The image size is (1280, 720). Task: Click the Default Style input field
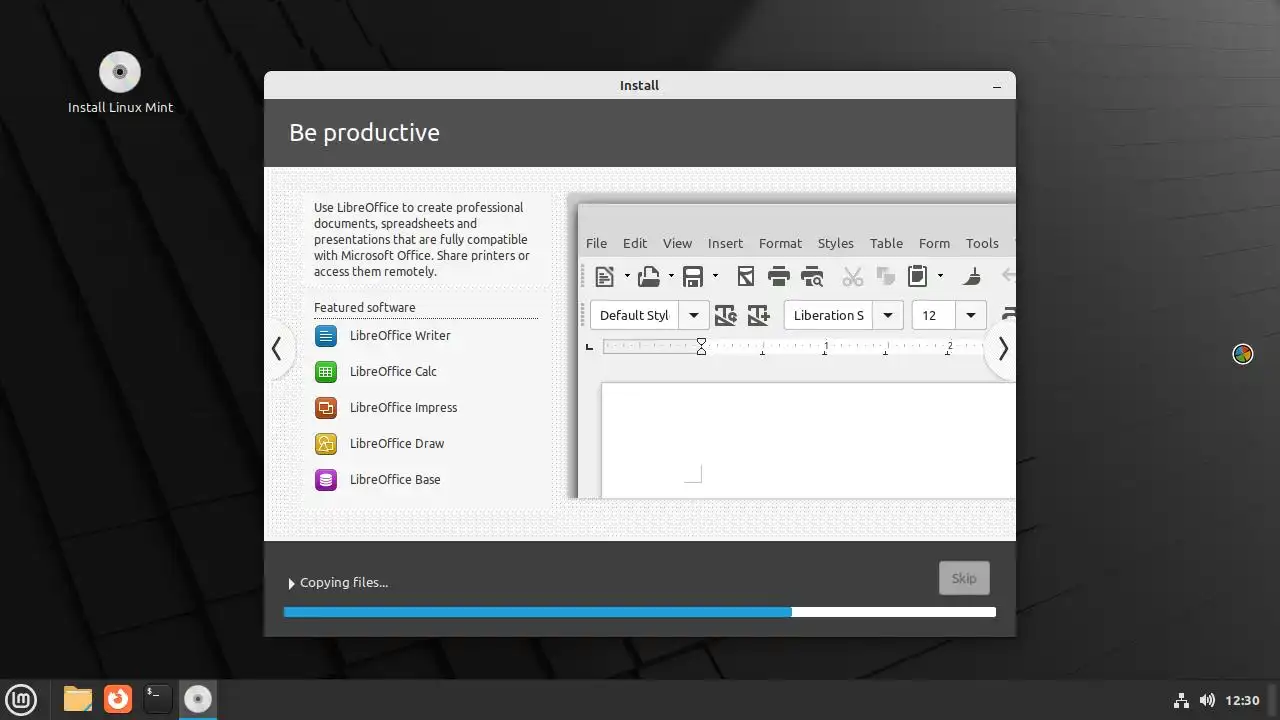click(635, 315)
